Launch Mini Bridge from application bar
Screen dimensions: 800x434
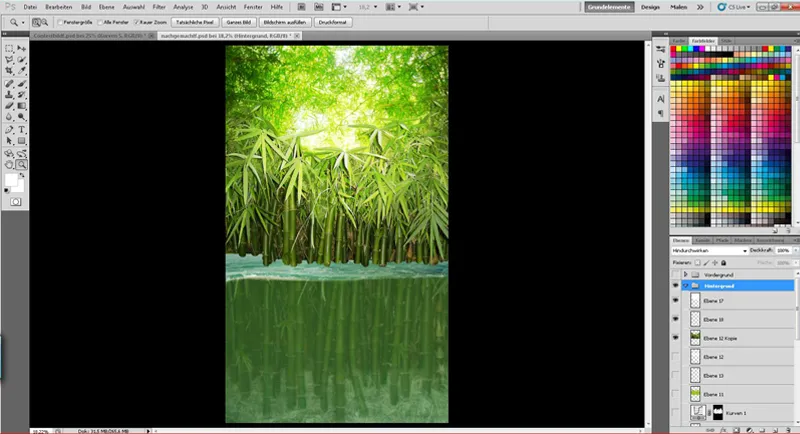(318, 7)
